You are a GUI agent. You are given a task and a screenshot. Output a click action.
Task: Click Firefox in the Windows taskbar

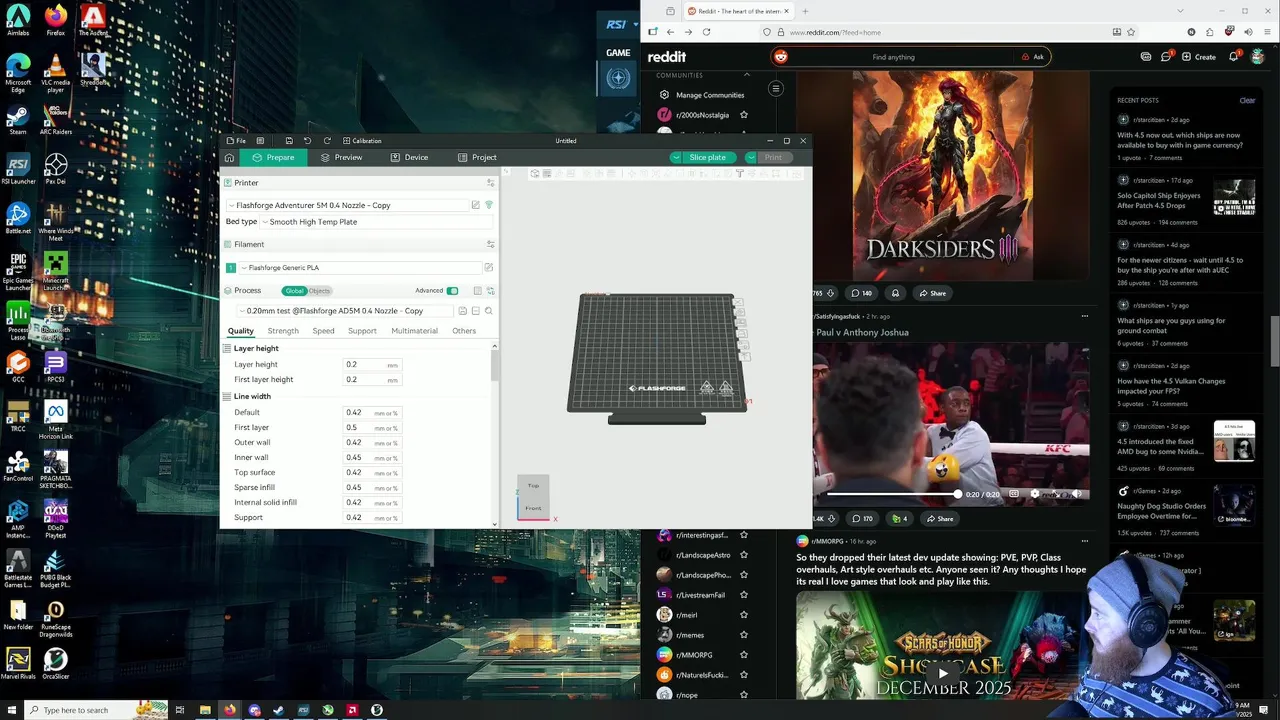click(x=230, y=710)
